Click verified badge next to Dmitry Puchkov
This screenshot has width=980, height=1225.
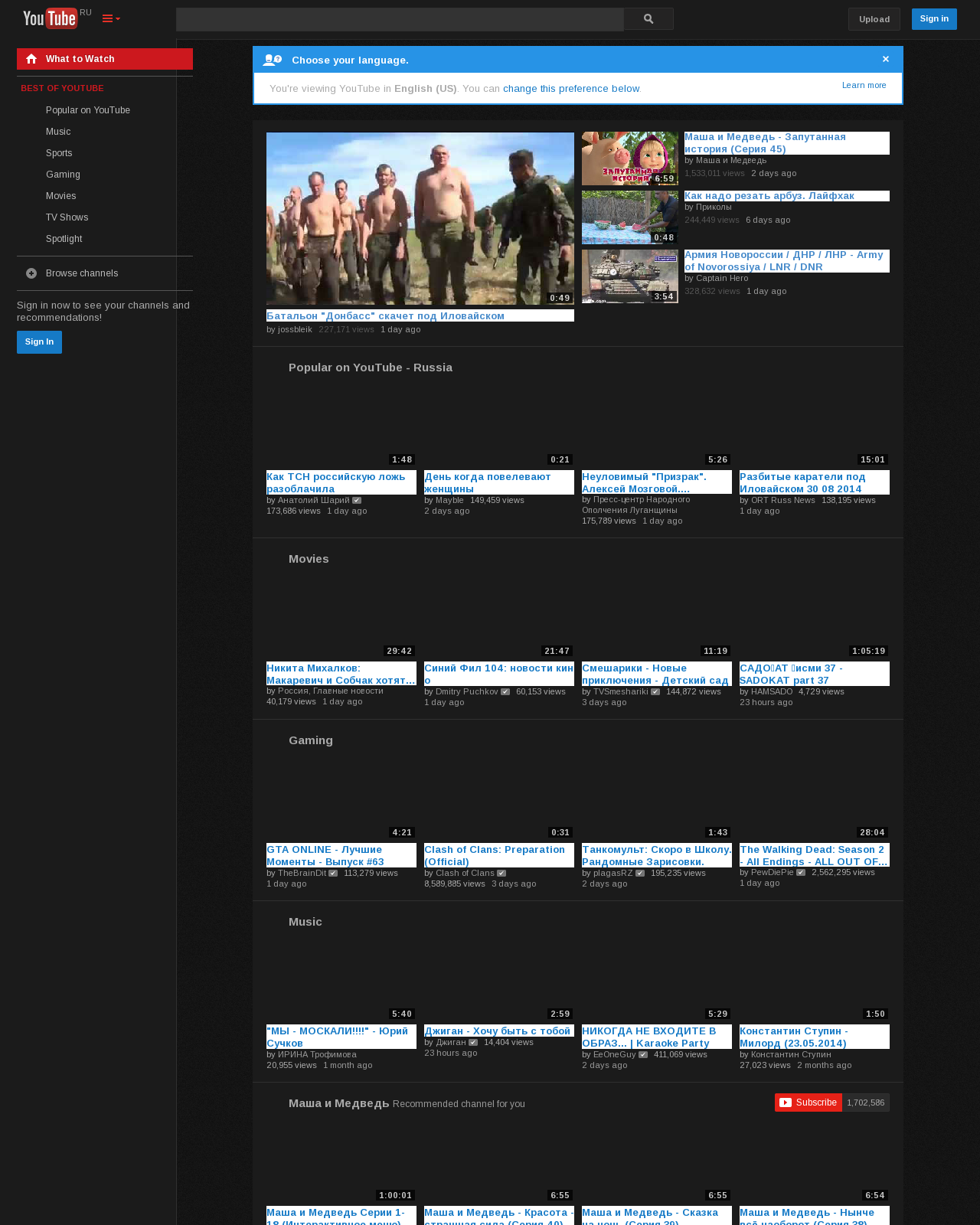(x=505, y=692)
